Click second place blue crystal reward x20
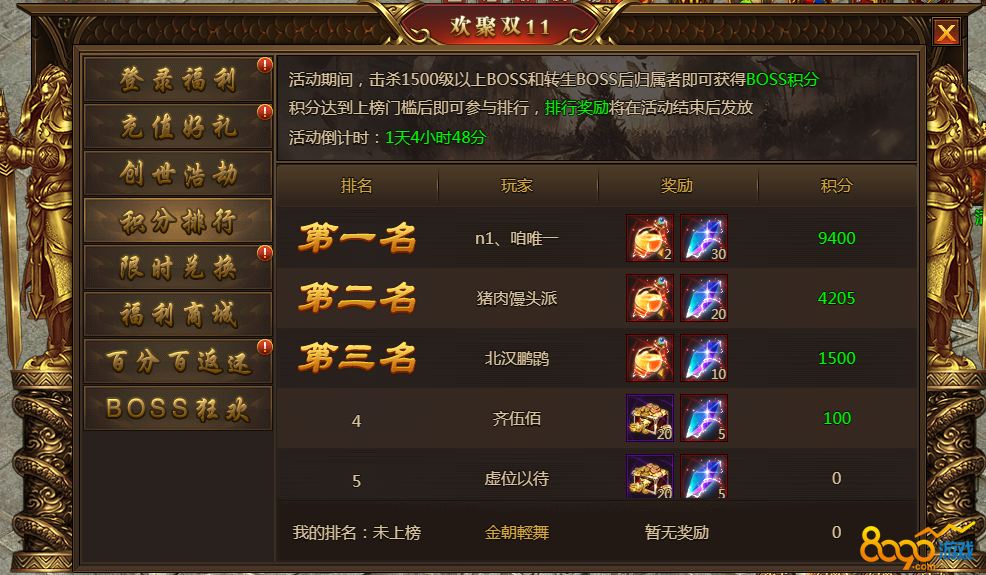This screenshot has height=575, width=986. coord(704,298)
